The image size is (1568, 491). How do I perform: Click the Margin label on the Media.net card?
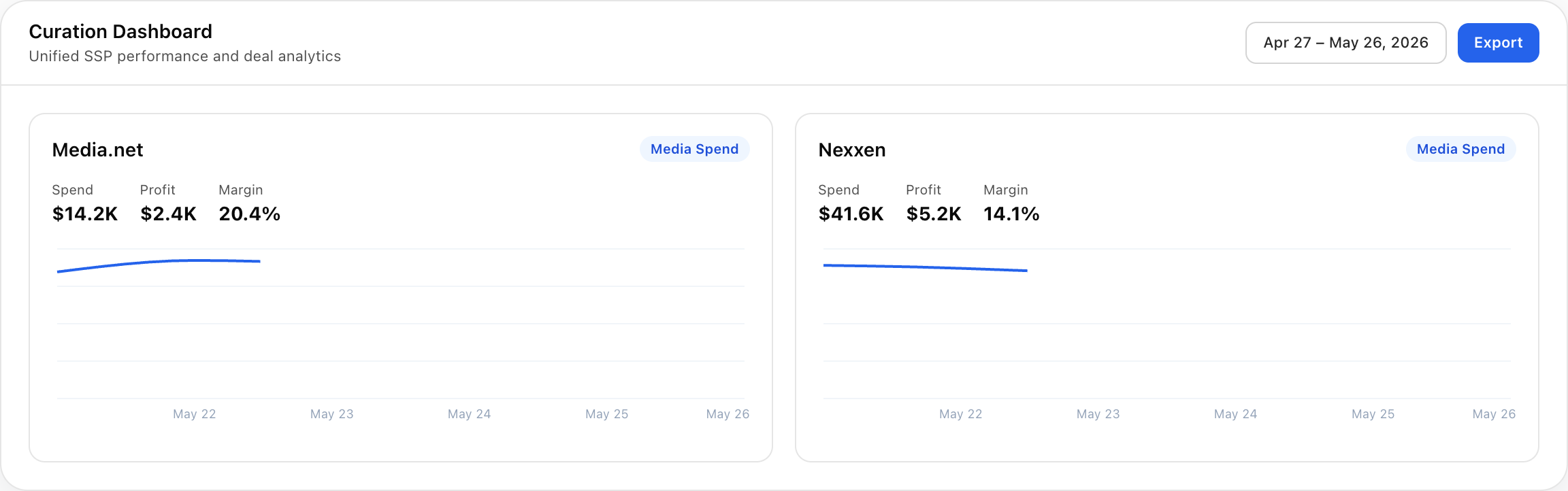coord(241,190)
